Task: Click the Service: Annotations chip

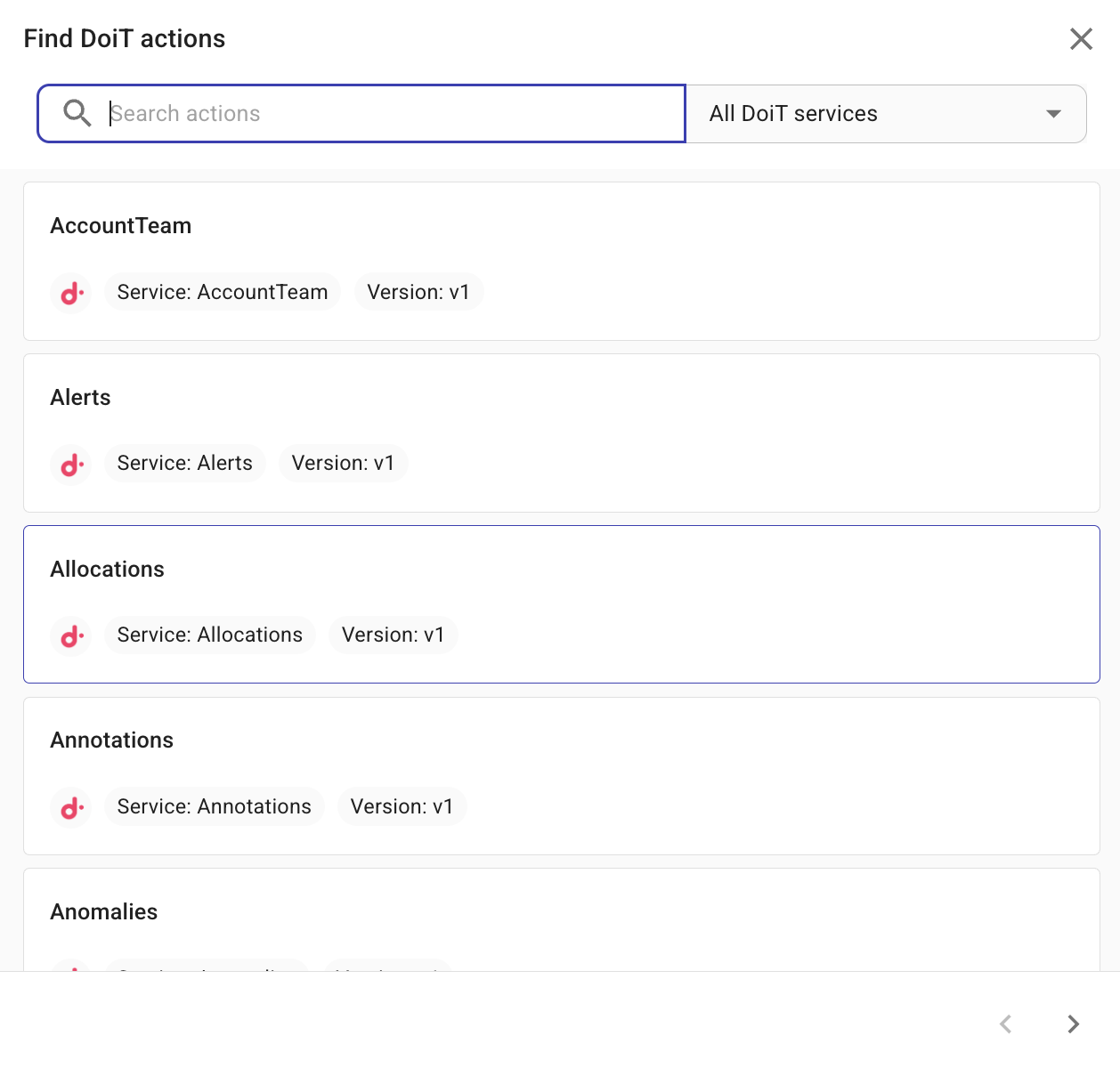Action: [x=214, y=806]
